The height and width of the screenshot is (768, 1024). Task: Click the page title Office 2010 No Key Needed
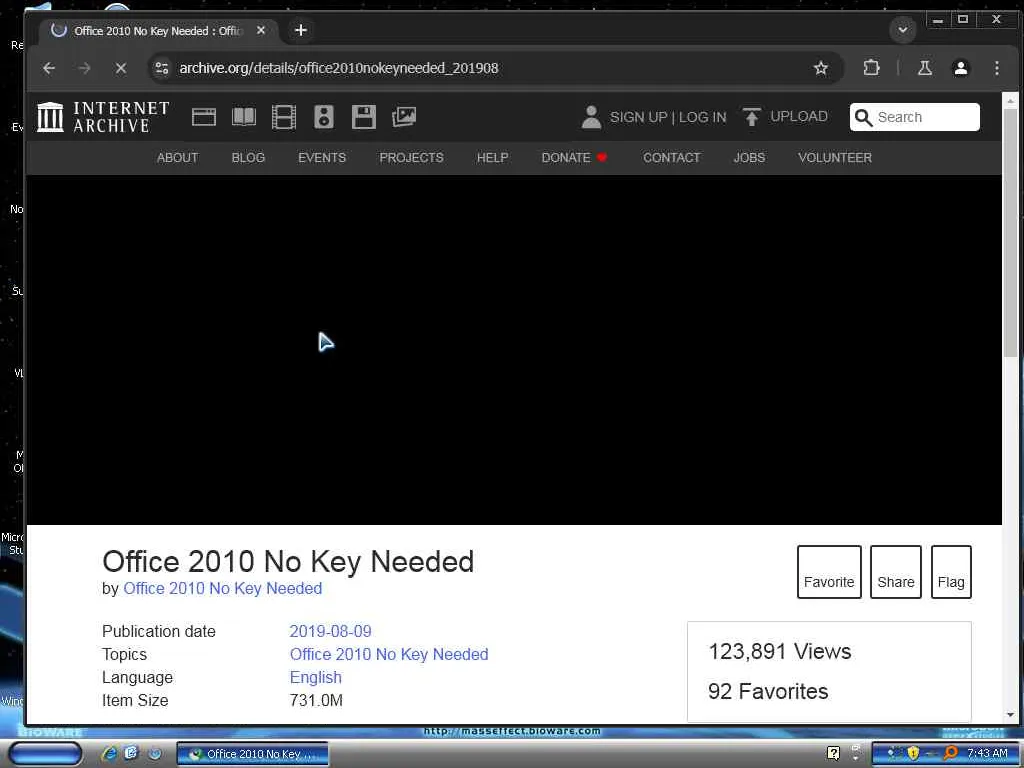pyautogui.click(x=288, y=562)
